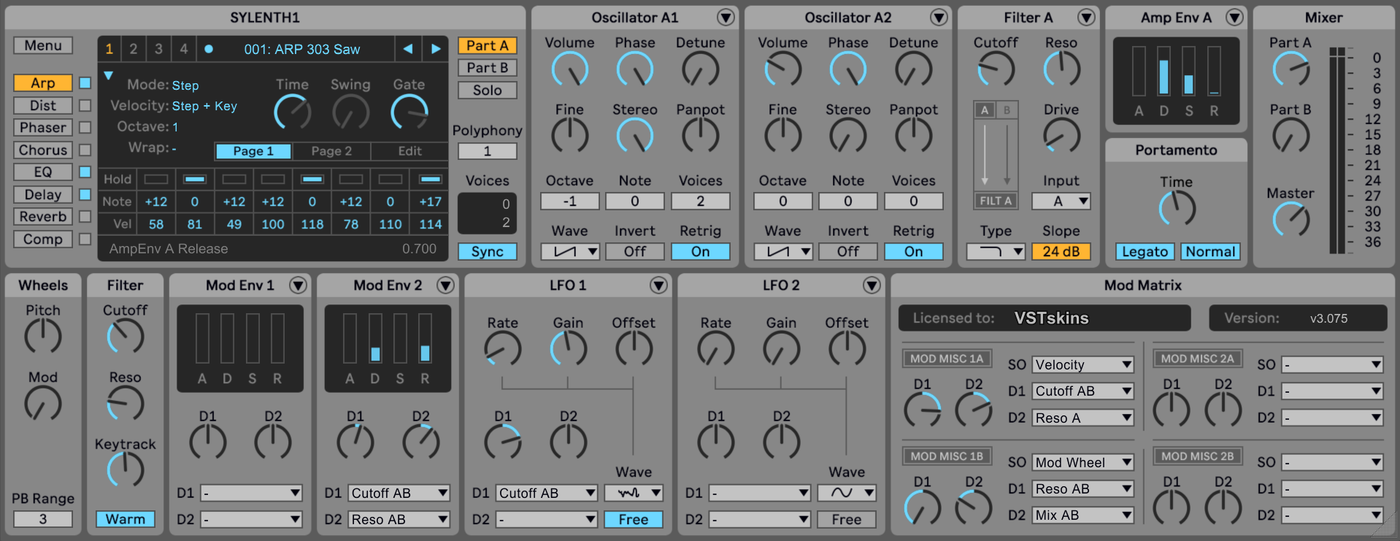Click the filter routing FILT A diagram
The image size is (1400, 541).
(x=995, y=155)
